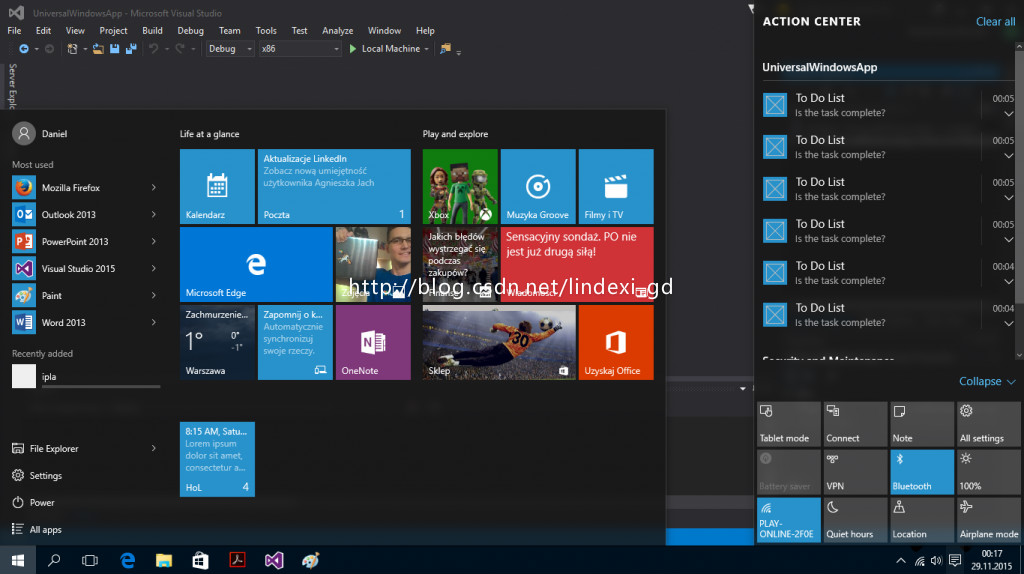
Task: Click Clear all in Action Center
Action: tap(995, 22)
